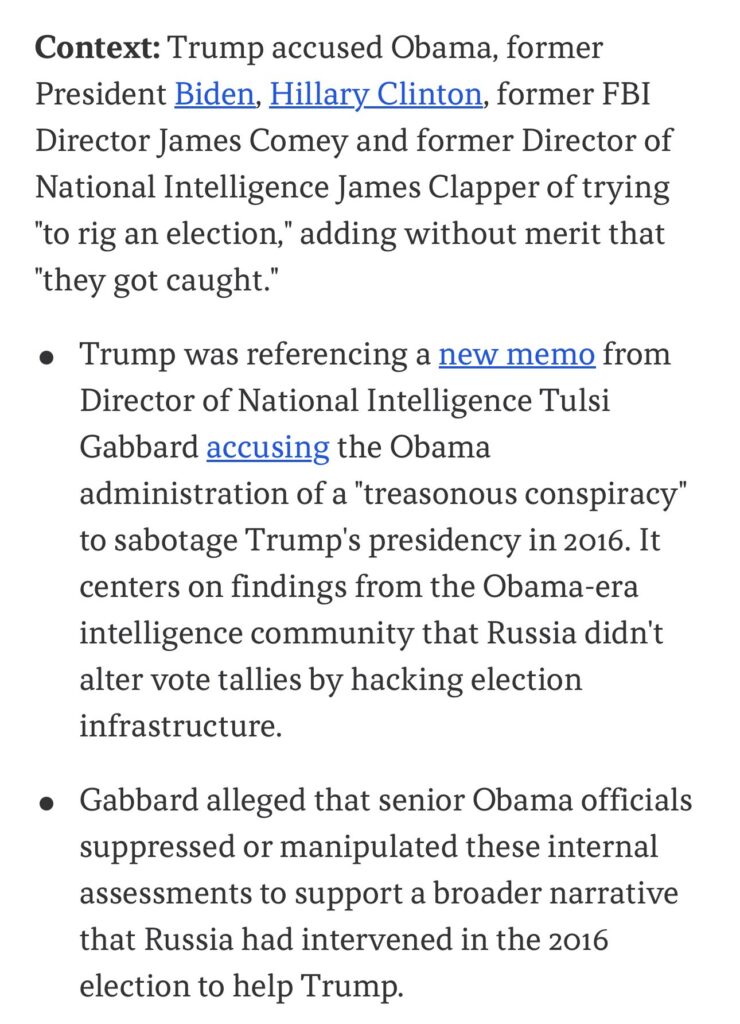Click the quote 'they got caught.'

click(157, 281)
